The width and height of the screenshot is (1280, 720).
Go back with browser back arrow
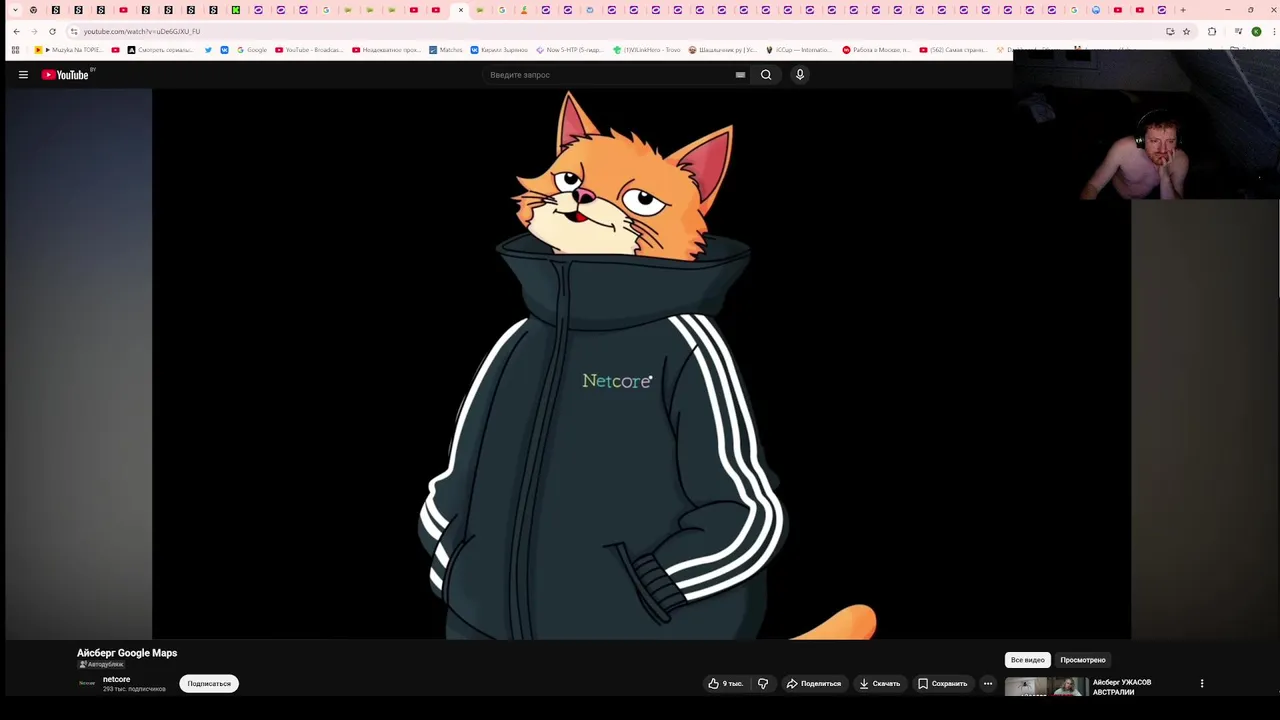click(16, 31)
